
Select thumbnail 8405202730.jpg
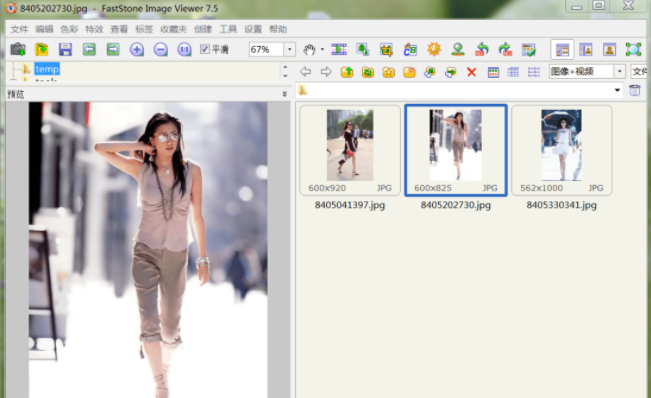(x=455, y=150)
